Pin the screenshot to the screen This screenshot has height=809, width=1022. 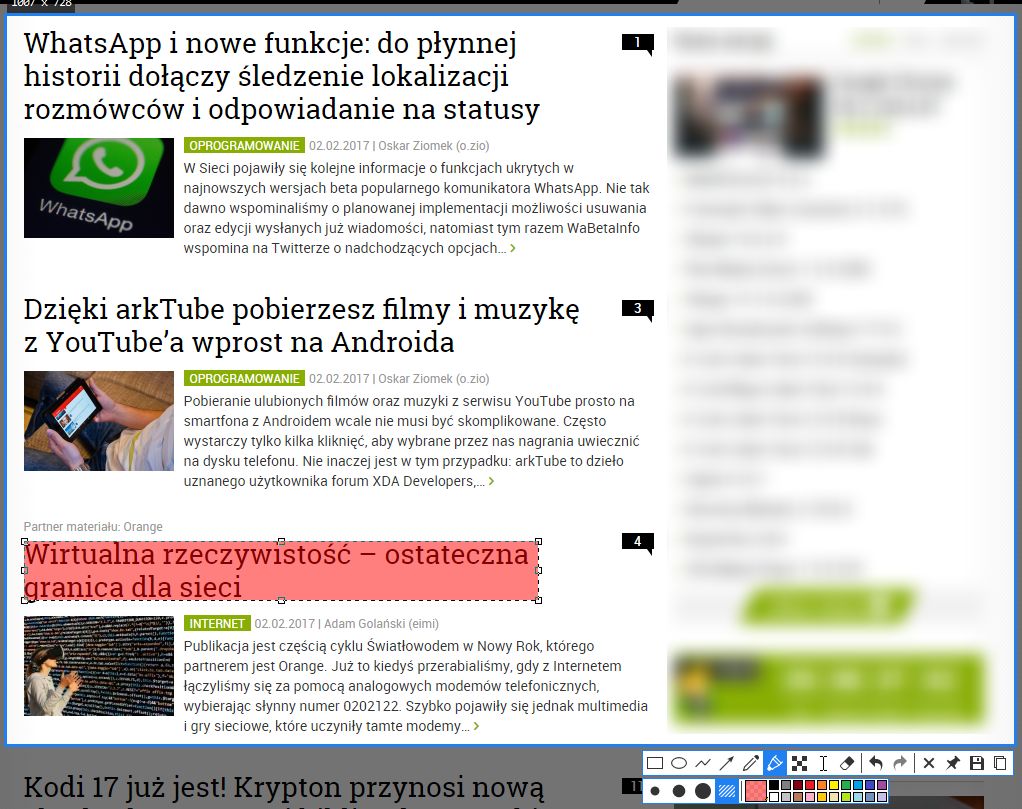(x=953, y=763)
